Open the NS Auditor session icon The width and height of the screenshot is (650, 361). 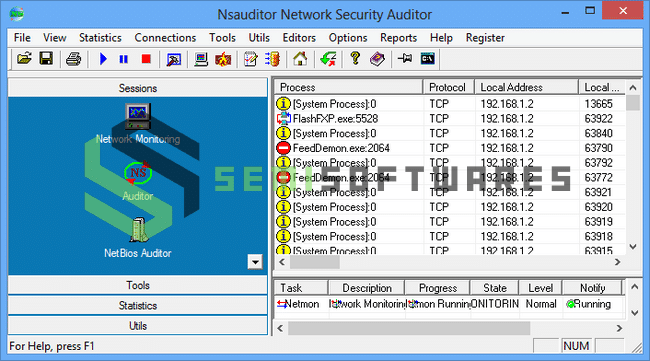coord(138,173)
